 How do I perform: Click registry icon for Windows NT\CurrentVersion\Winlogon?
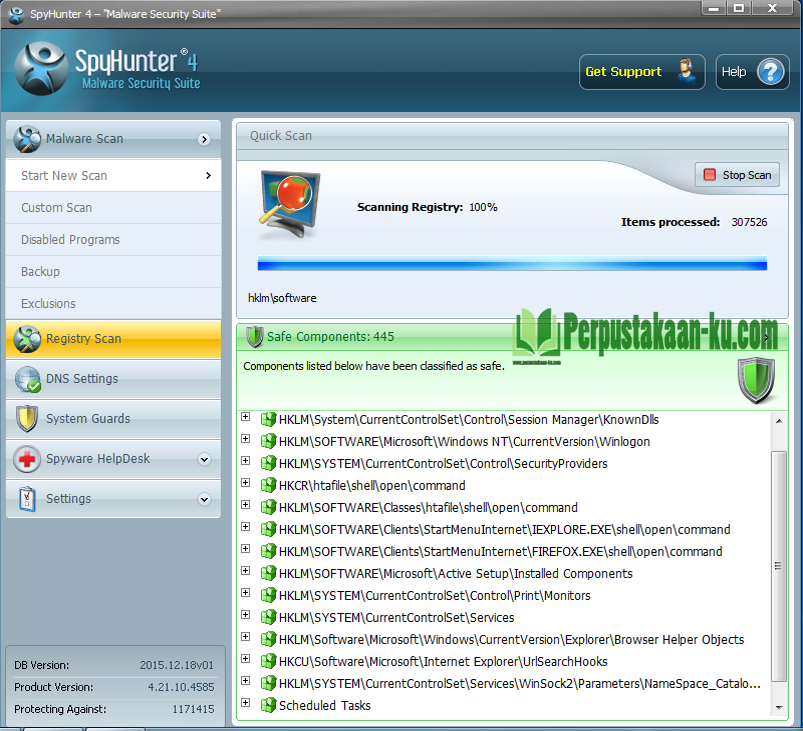[x=268, y=442]
